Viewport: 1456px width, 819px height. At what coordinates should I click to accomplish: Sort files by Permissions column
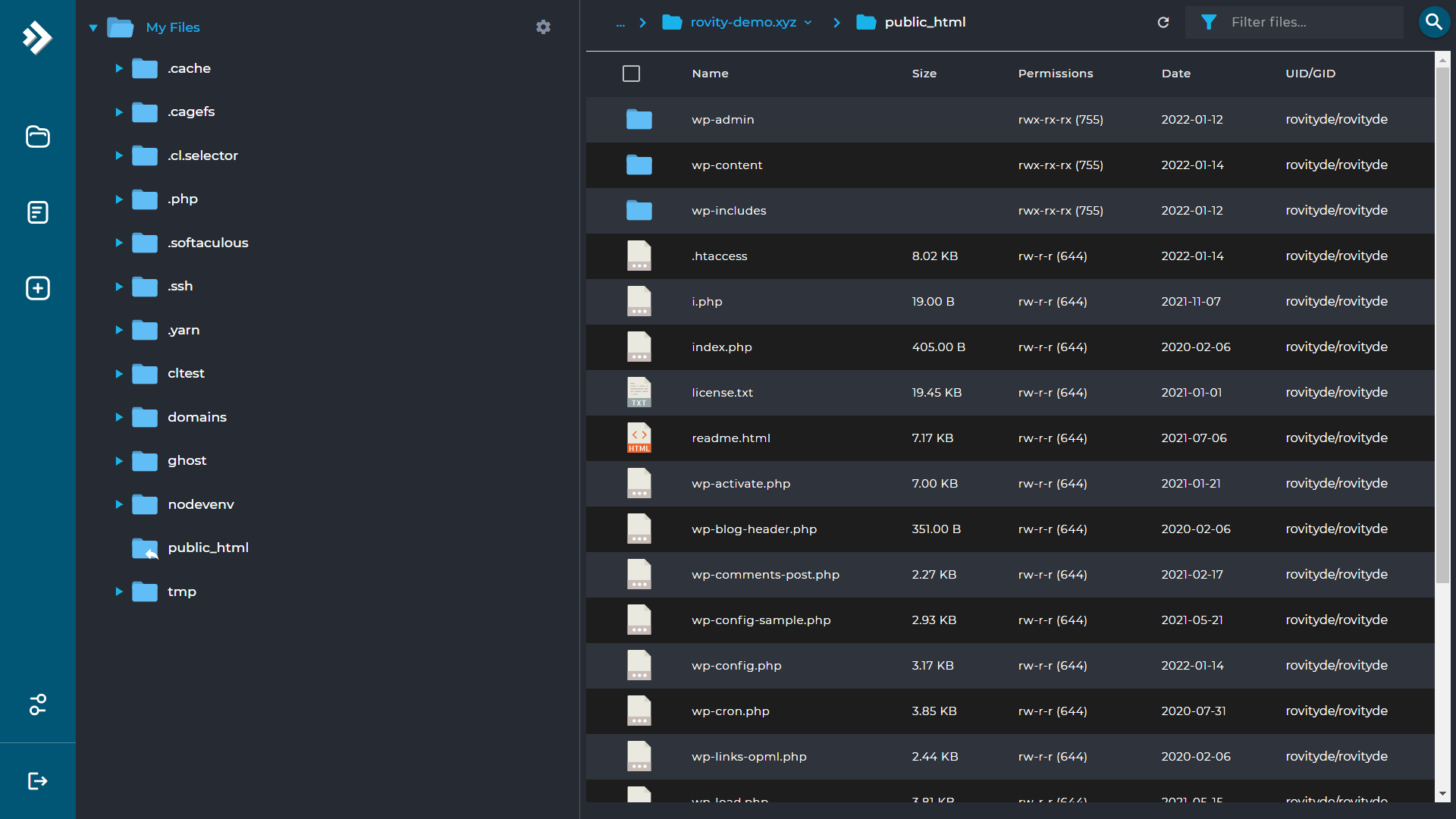tap(1056, 74)
